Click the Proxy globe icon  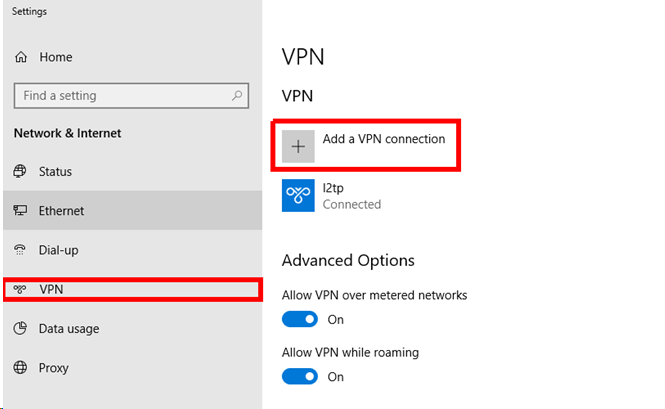pyautogui.click(x=20, y=368)
